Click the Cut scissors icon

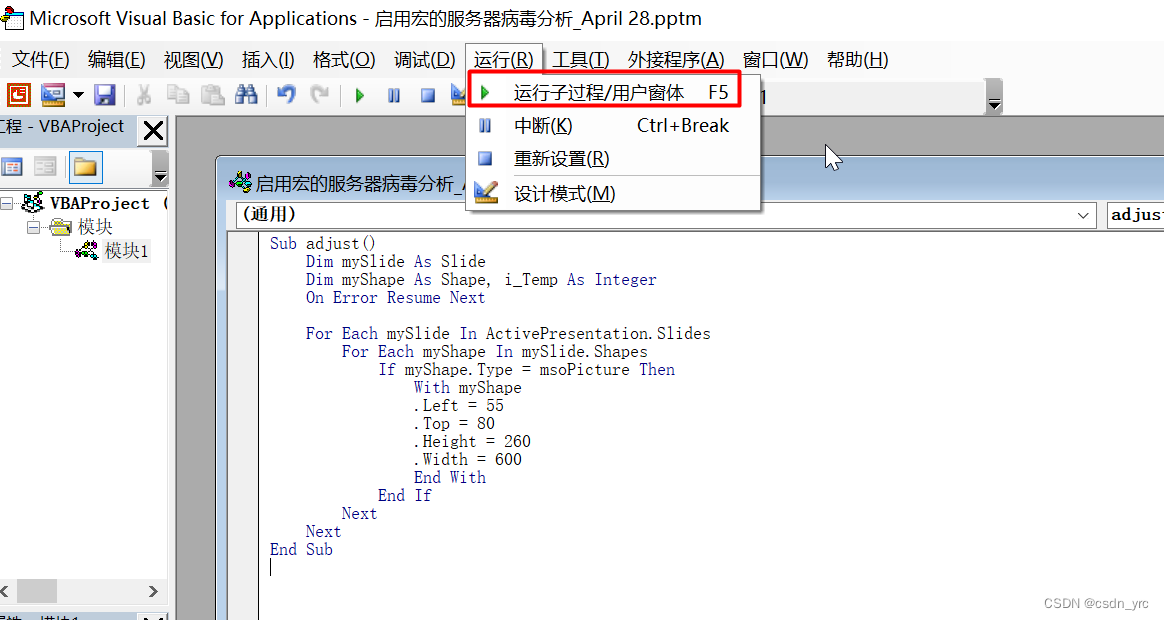click(x=143, y=94)
